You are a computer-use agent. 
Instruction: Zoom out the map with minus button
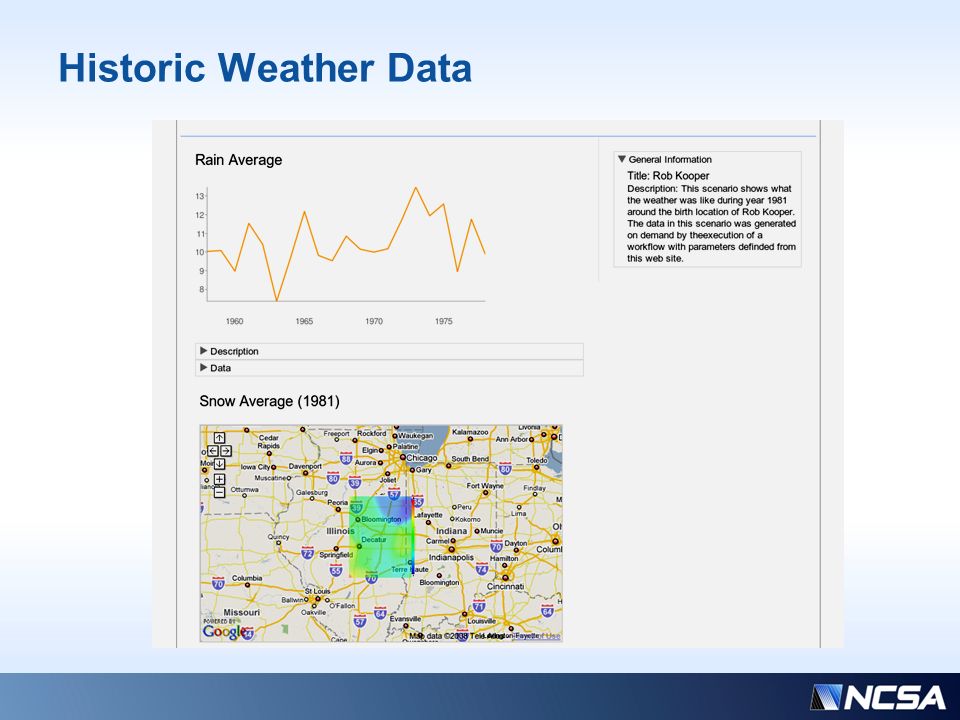[219, 492]
